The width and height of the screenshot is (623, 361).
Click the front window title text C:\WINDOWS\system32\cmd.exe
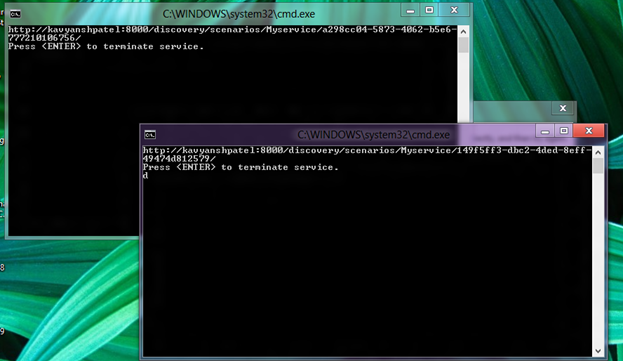pyautogui.click(x=373, y=135)
